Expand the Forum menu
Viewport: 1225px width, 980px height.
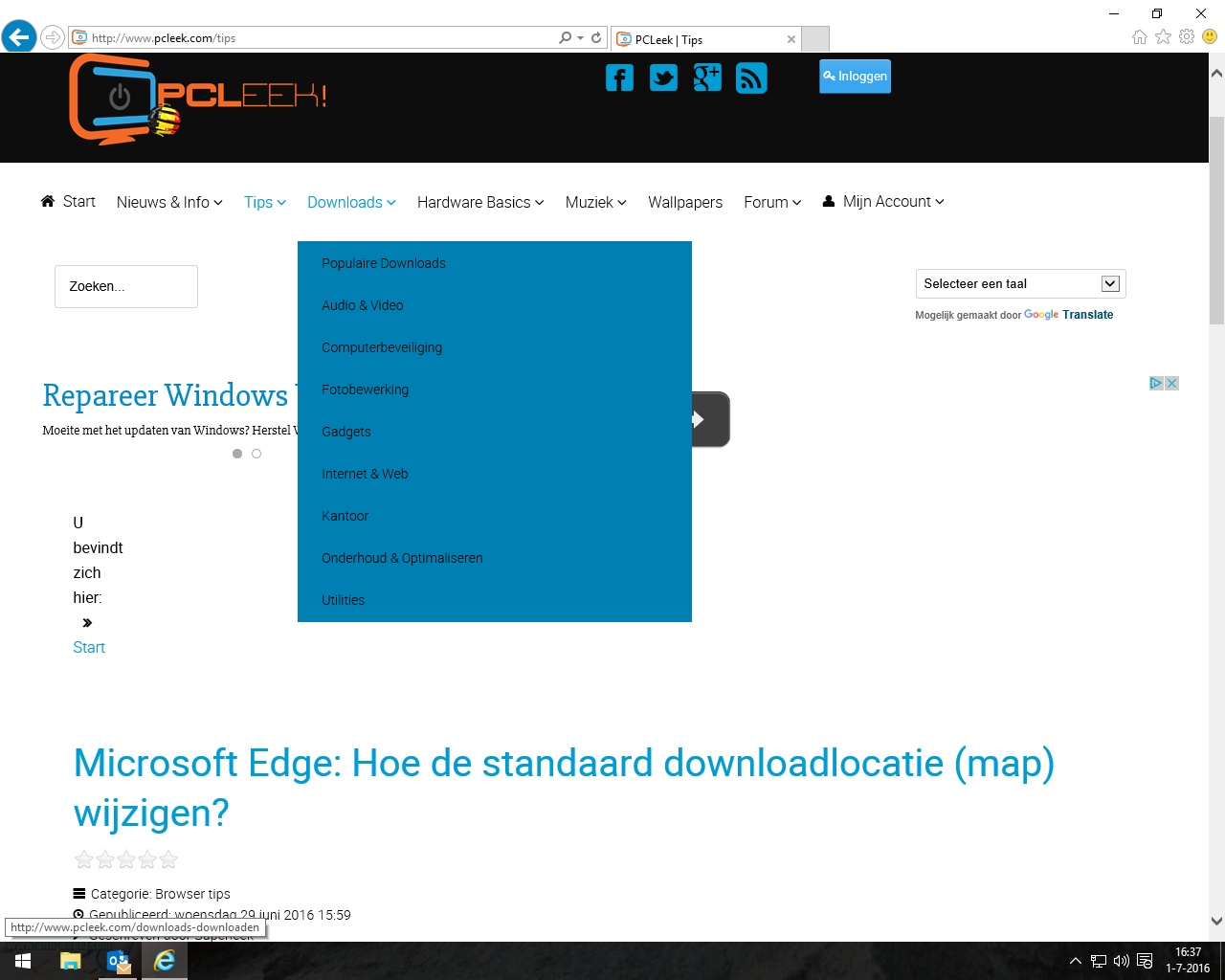[x=772, y=202]
